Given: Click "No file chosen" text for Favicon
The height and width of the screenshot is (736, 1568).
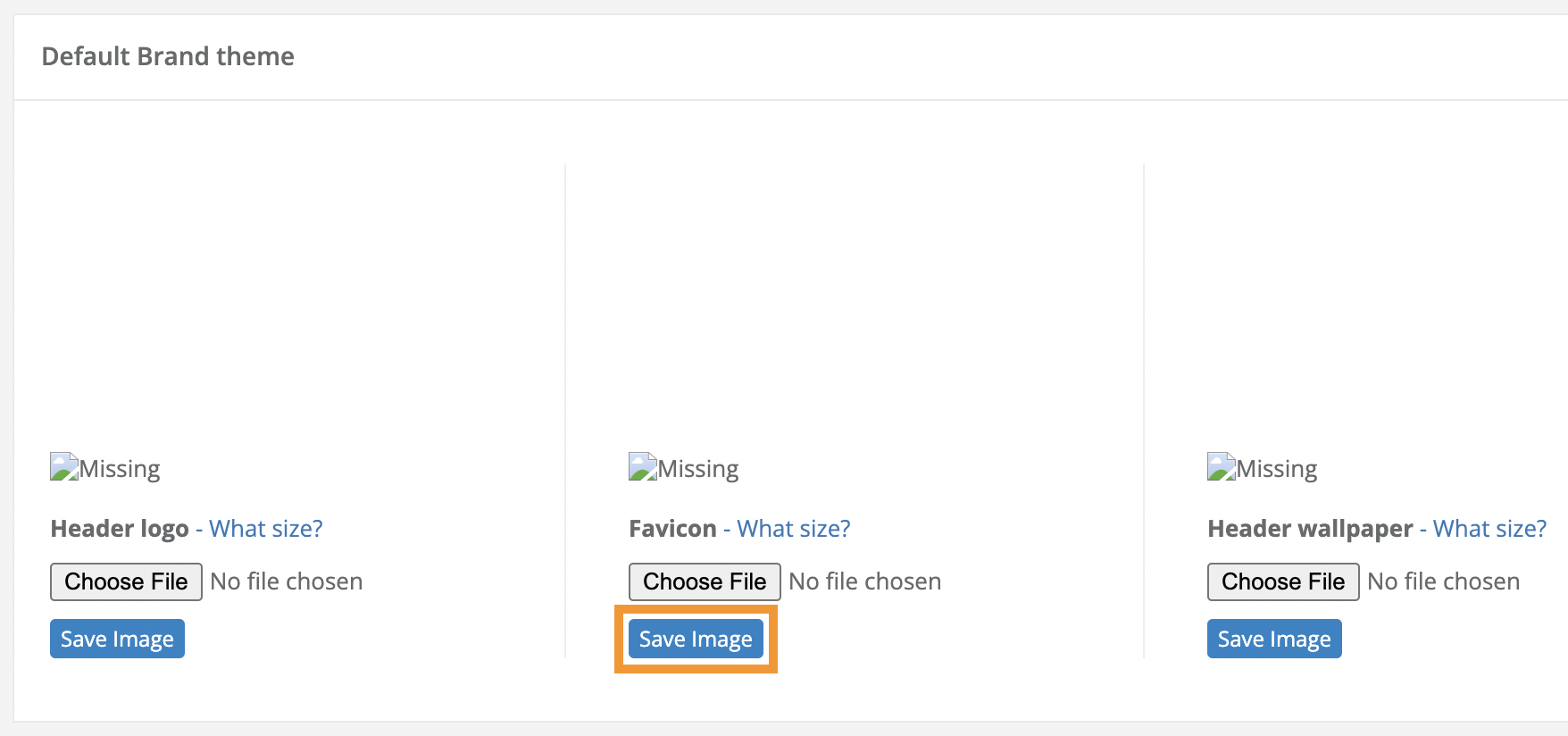Looking at the screenshot, I should 865,581.
